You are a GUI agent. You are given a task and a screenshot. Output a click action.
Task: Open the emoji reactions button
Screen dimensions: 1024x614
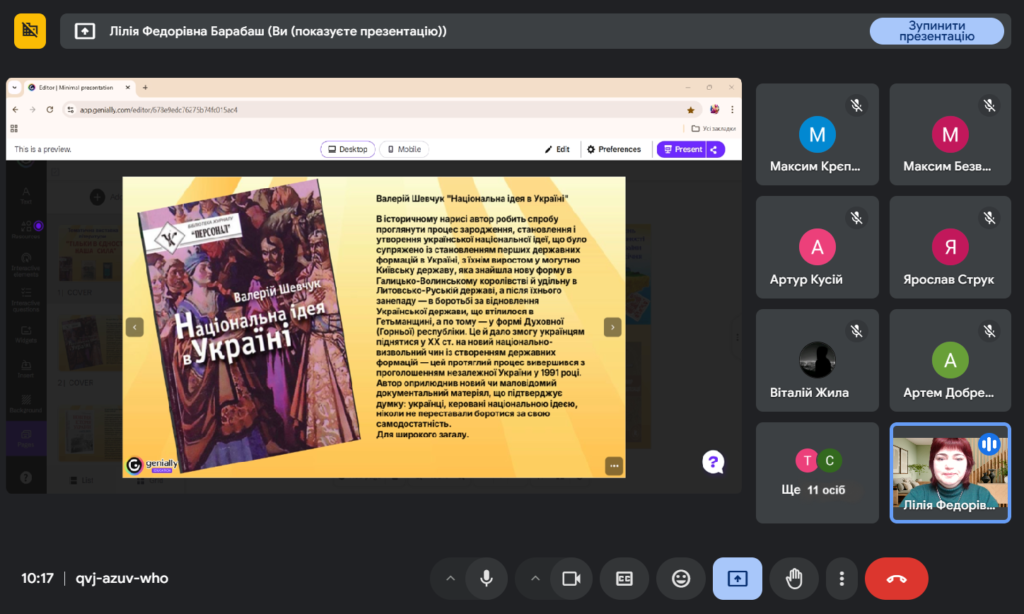681,578
